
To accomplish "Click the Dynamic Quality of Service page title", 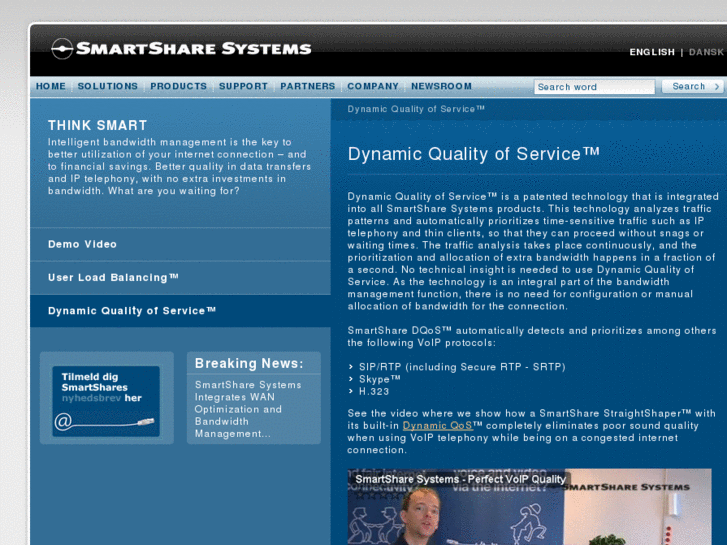I will [x=473, y=154].
